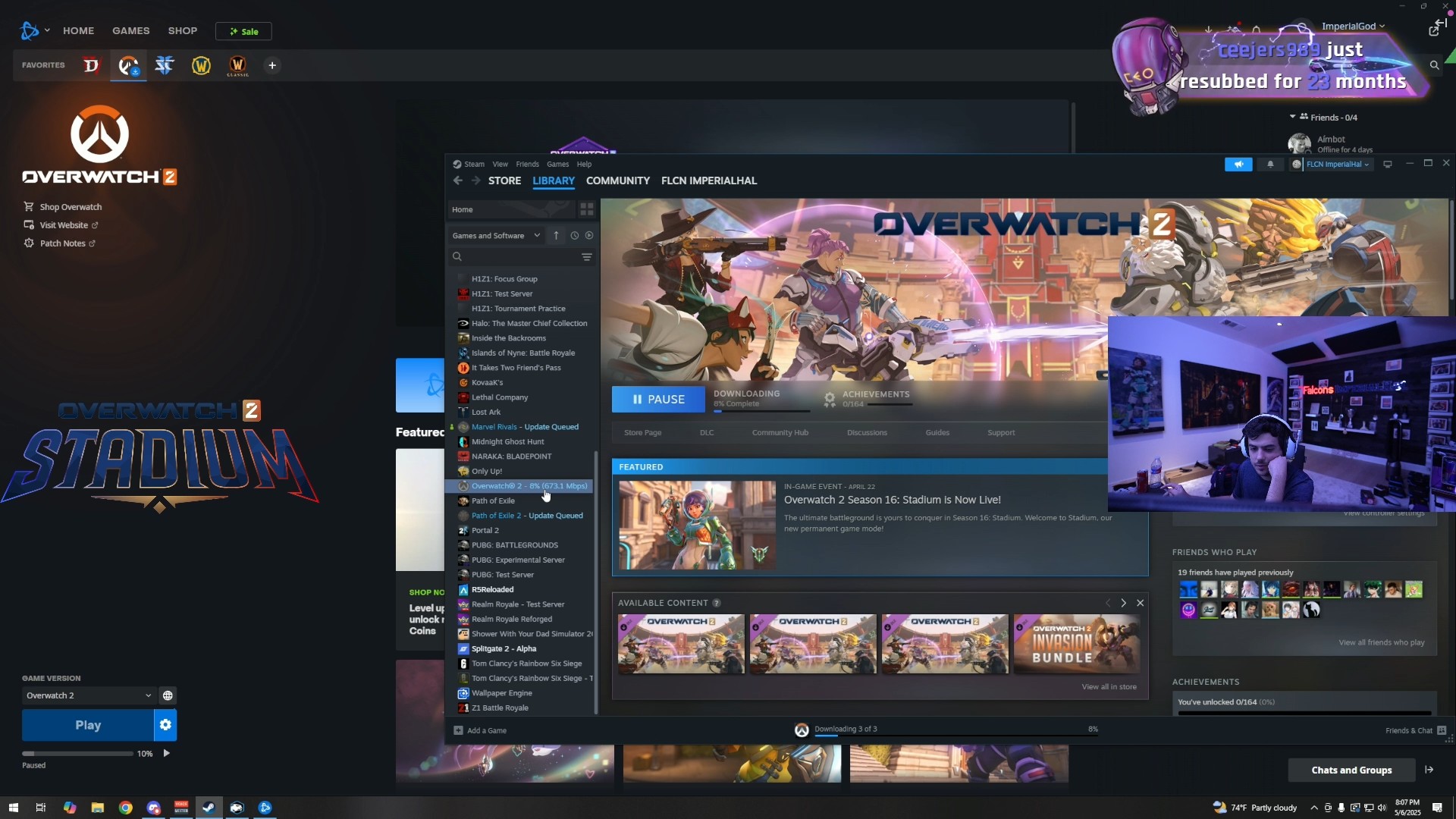Toggle Steam library collections grid view
Viewport: 1456px width, 819px height.
click(587, 209)
